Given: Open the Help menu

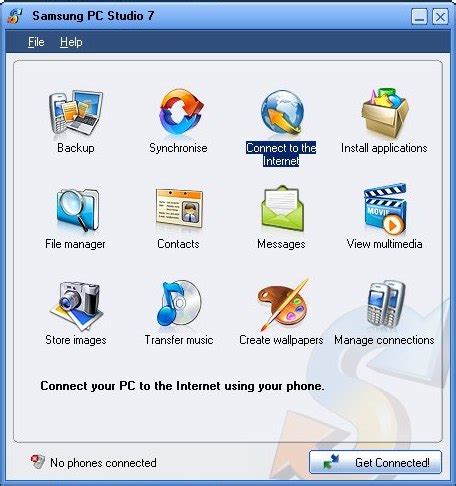Looking at the screenshot, I should (x=71, y=42).
